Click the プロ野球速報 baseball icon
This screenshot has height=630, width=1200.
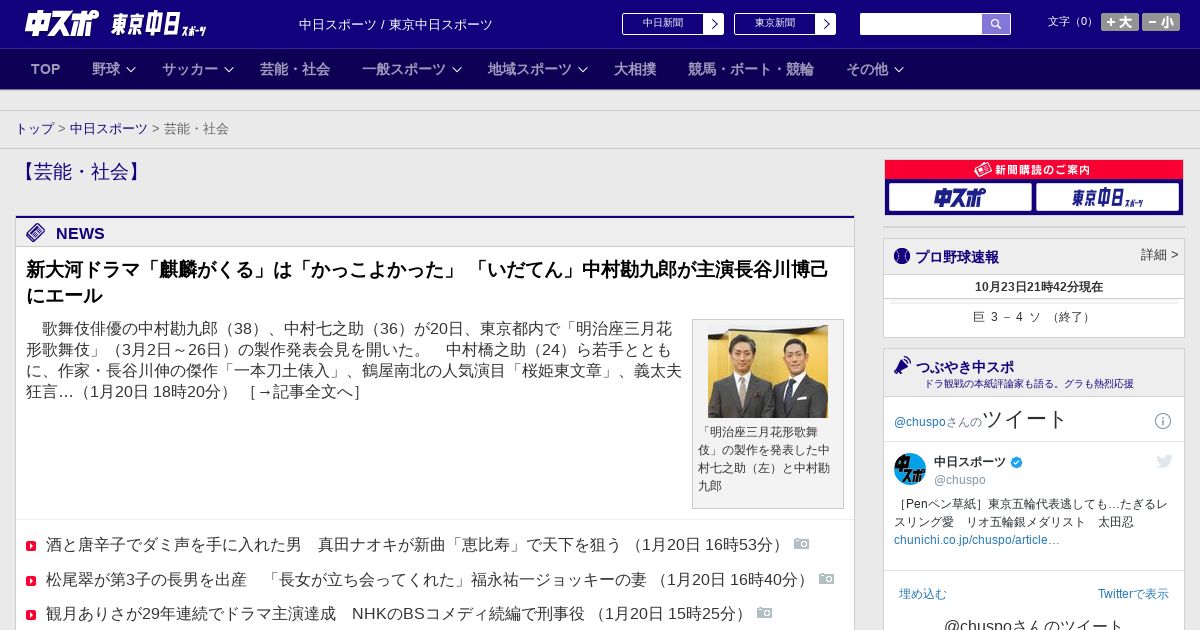click(x=902, y=256)
